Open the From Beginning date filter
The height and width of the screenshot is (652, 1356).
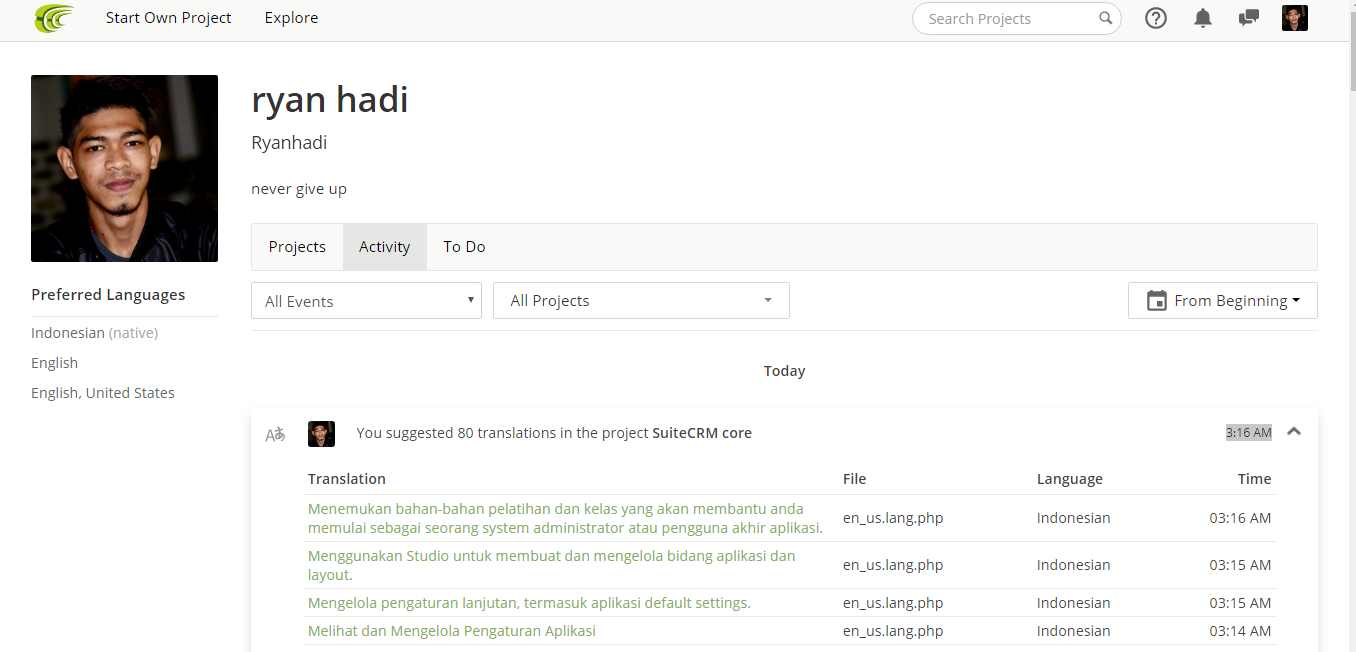(1222, 301)
